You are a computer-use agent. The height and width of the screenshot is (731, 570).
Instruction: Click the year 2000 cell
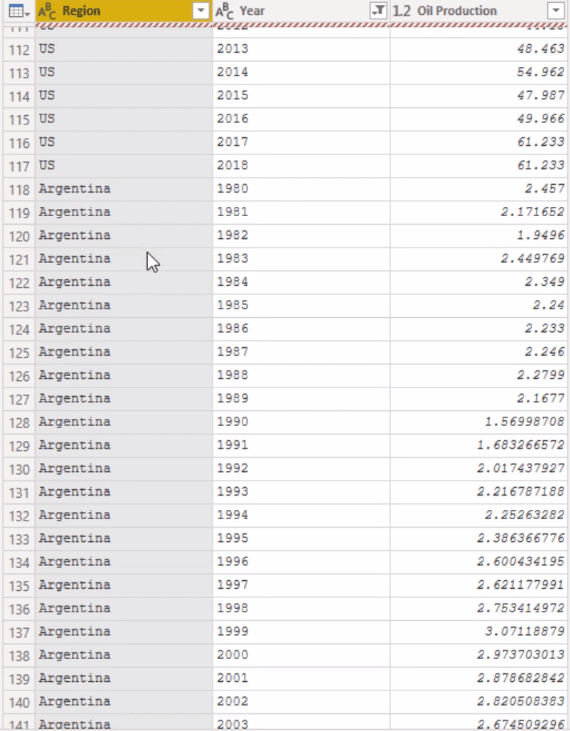(x=301, y=655)
